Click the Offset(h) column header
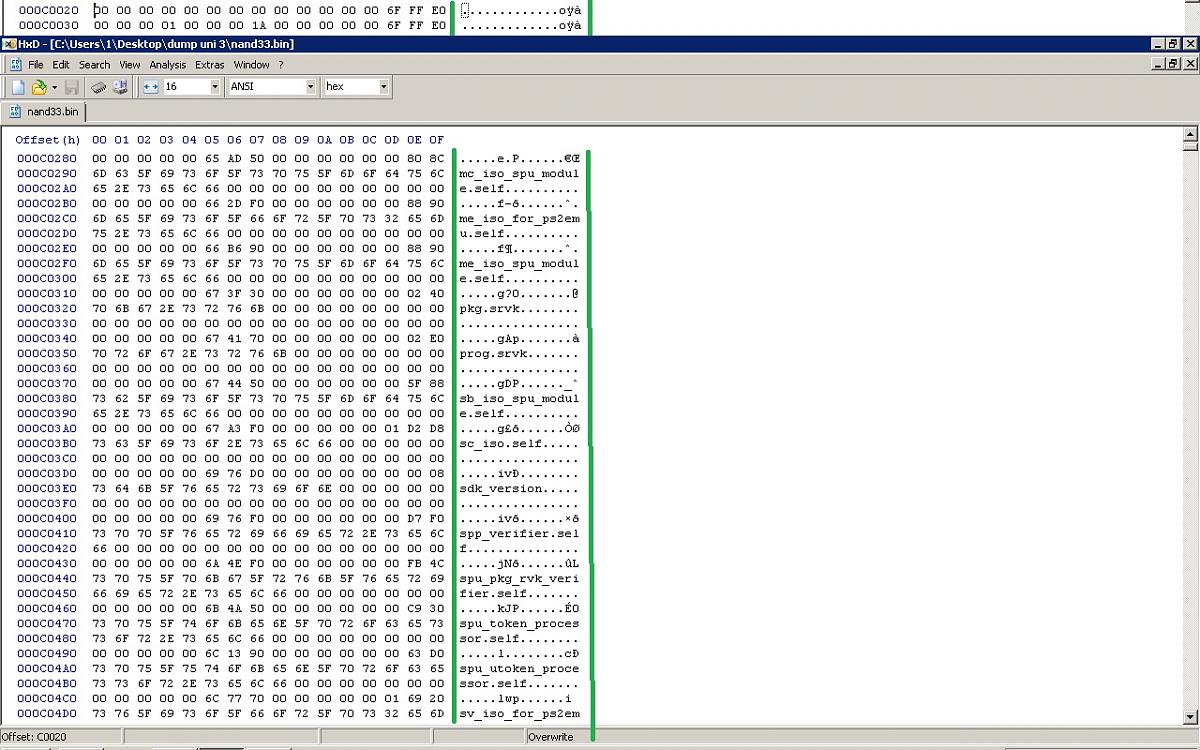1200x750 pixels. [x=48, y=140]
